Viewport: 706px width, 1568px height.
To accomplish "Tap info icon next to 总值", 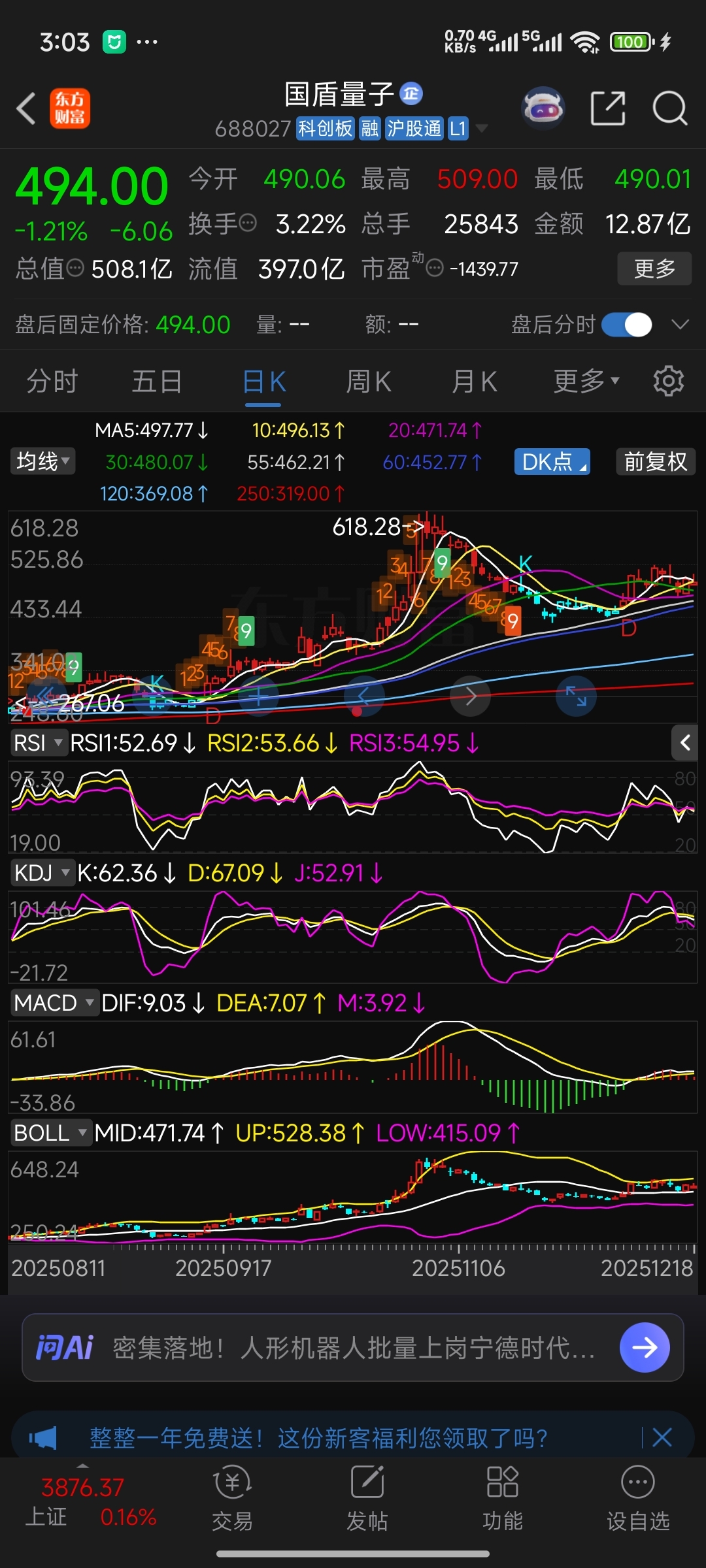I will pyautogui.click(x=76, y=268).
